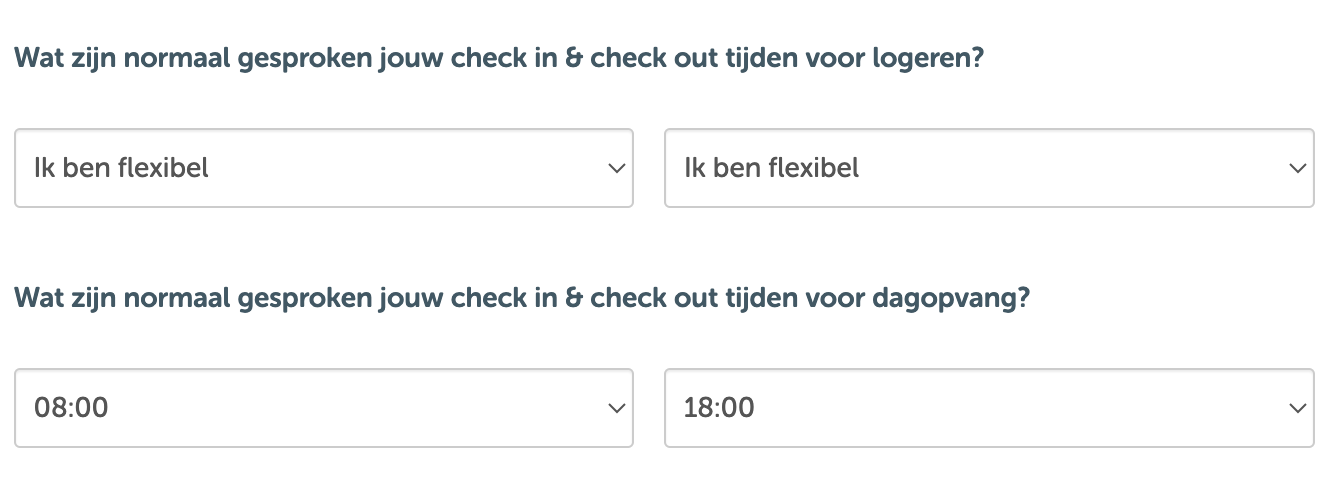Click the chevron arrow on logeren check-in dropdown
1338x486 pixels.
(616, 169)
